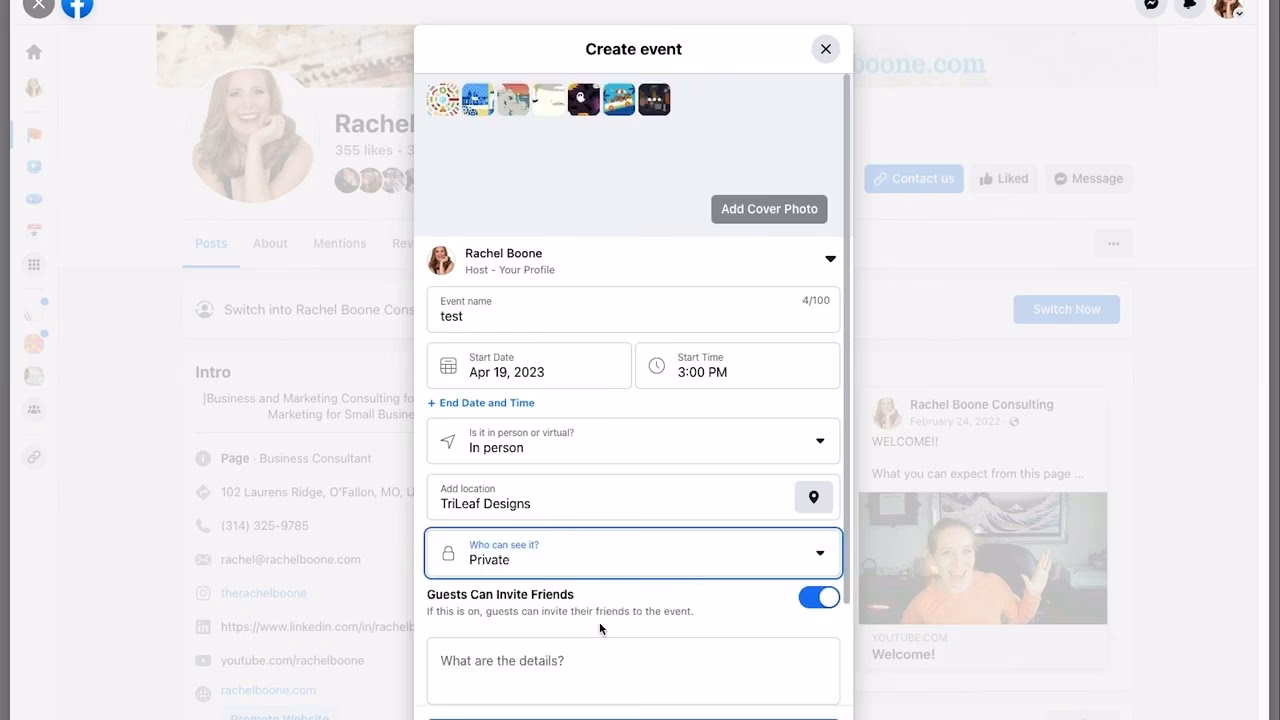The image size is (1280, 720).
Task: Select the colorful circular pattern cover thumbnail
Action: [x=443, y=99]
